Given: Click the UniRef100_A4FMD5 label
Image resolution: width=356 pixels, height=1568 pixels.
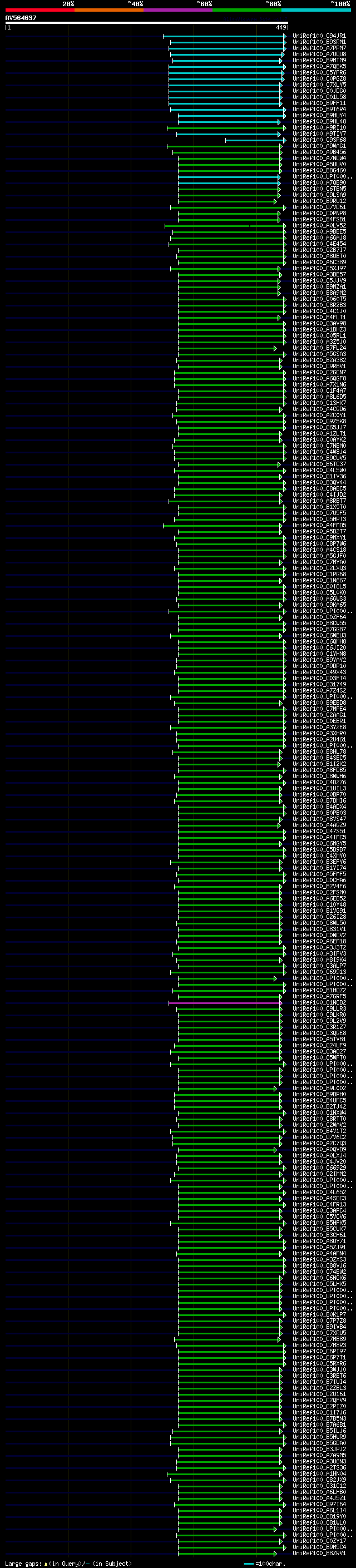Looking at the screenshot, I should [x=319, y=525].
